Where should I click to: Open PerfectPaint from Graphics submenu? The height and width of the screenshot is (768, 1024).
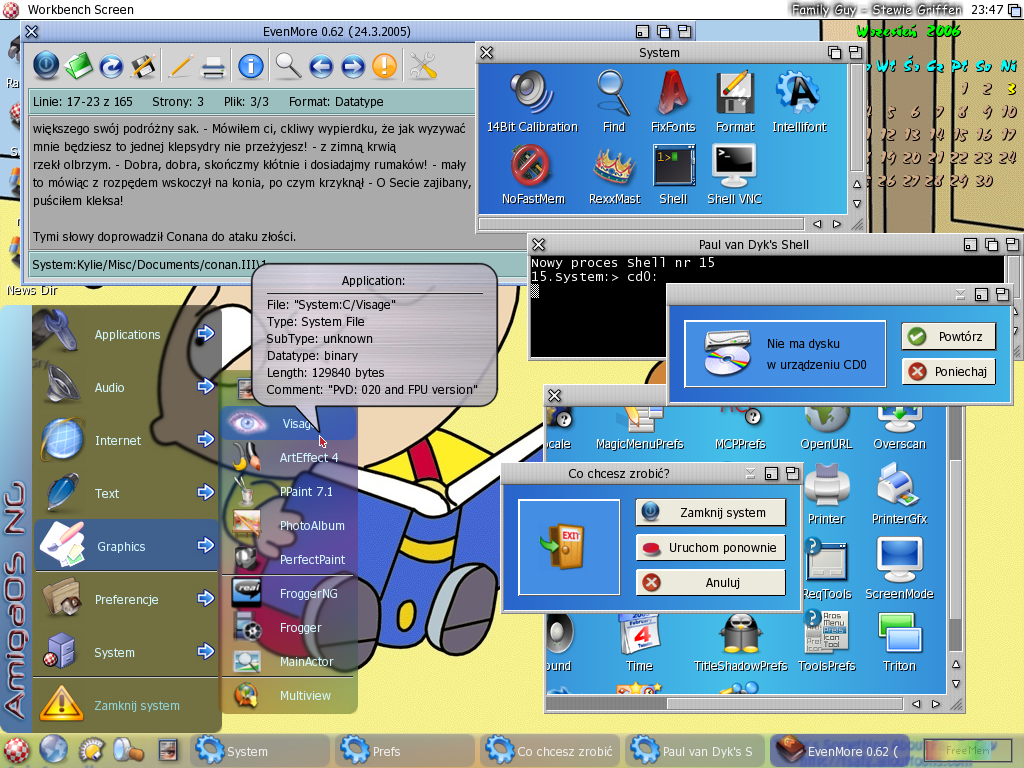289,559
